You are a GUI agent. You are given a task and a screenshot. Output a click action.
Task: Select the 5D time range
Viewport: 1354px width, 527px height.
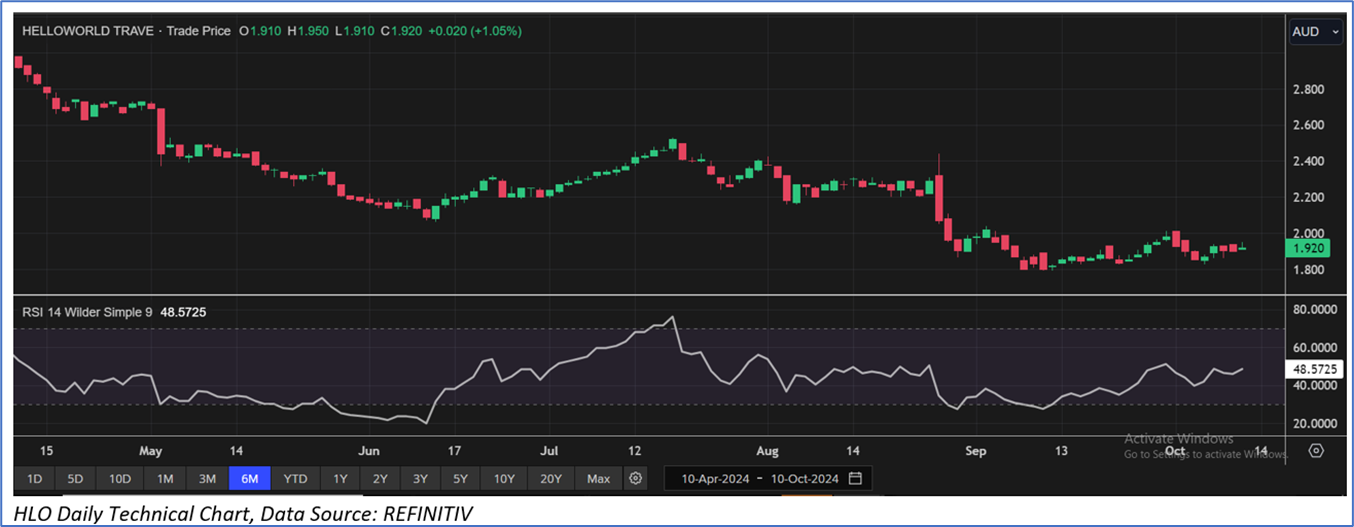coord(76,479)
